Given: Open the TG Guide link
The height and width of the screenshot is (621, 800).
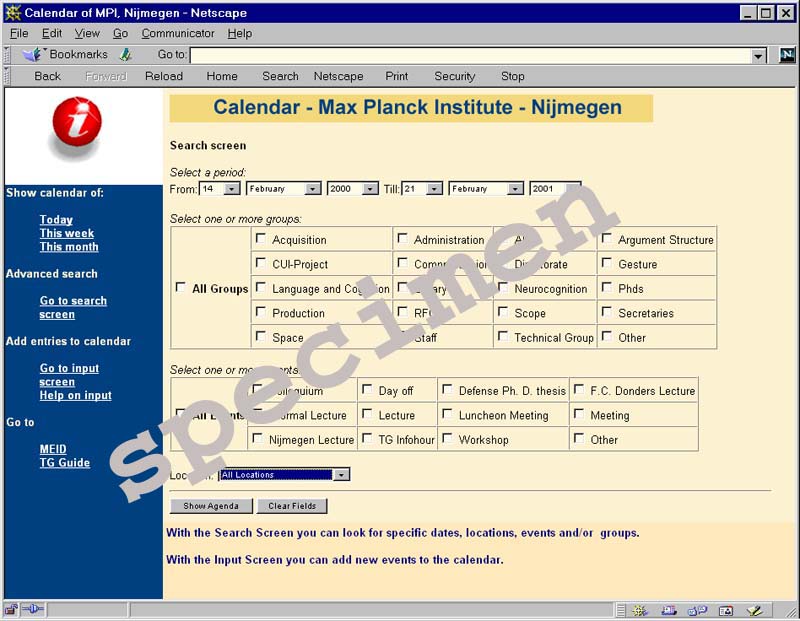Looking at the screenshot, I should [65, 462].
